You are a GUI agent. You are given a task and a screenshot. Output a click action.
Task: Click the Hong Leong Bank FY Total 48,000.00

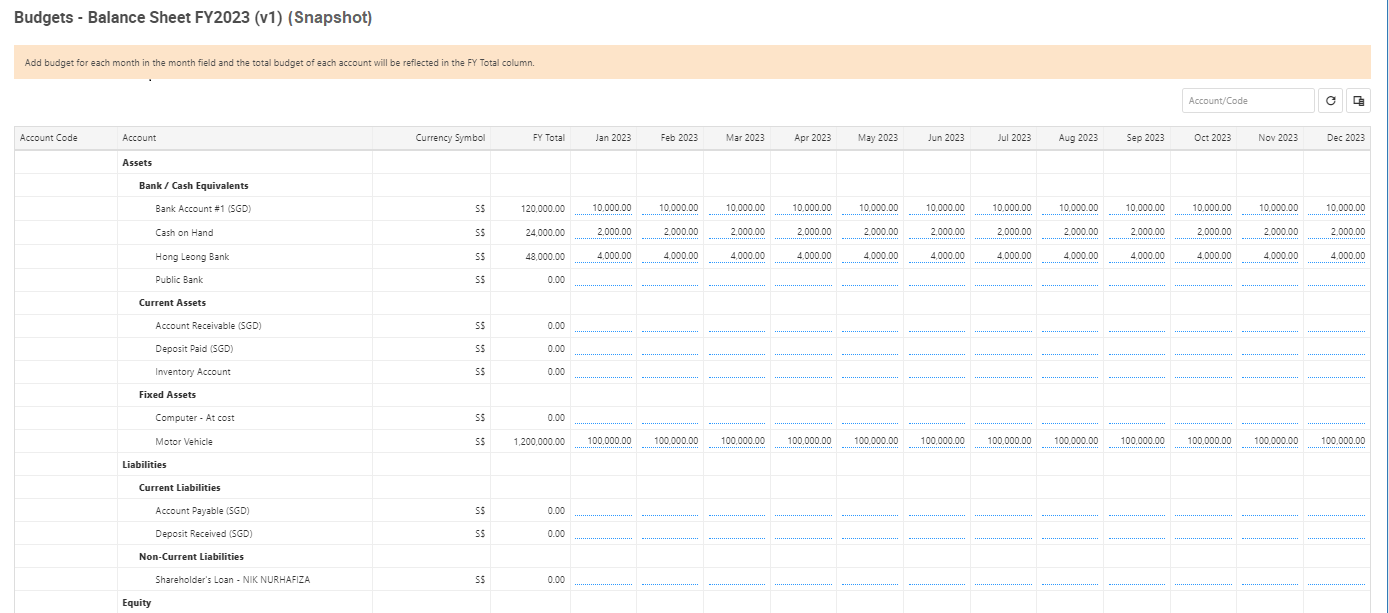(x=545, y=257)
